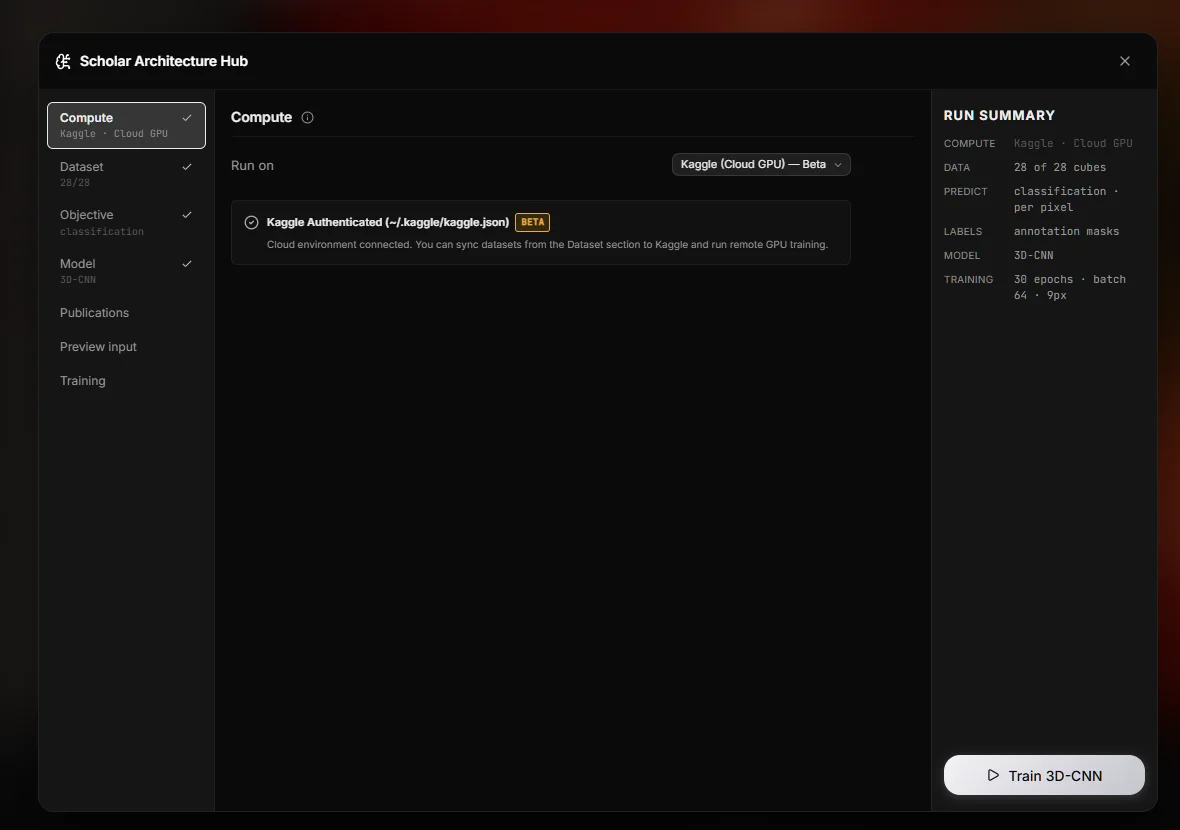Click the checkmark next to Dataset

click(x=187, y=167)
